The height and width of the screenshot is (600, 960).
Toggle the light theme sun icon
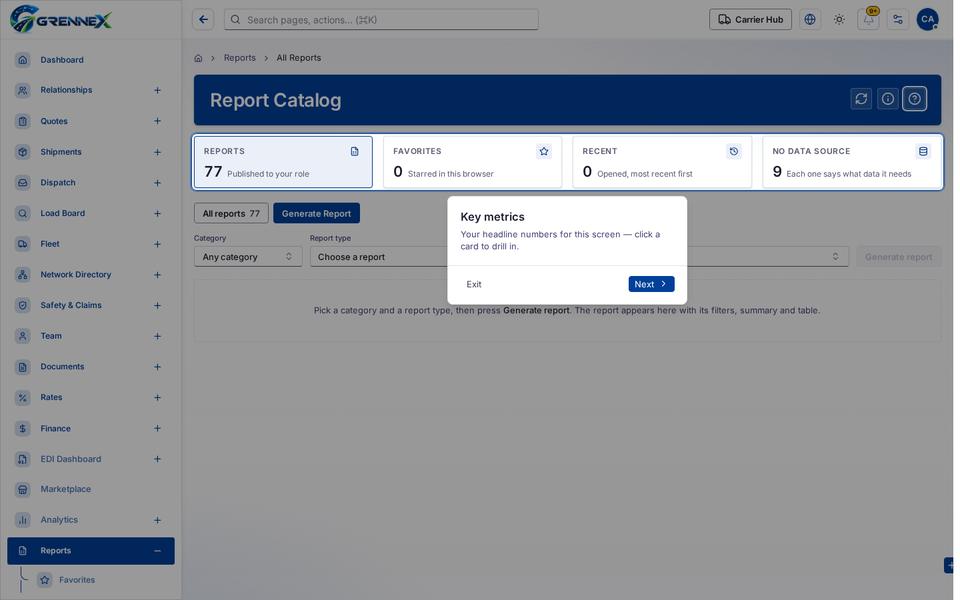click(839, 20)
